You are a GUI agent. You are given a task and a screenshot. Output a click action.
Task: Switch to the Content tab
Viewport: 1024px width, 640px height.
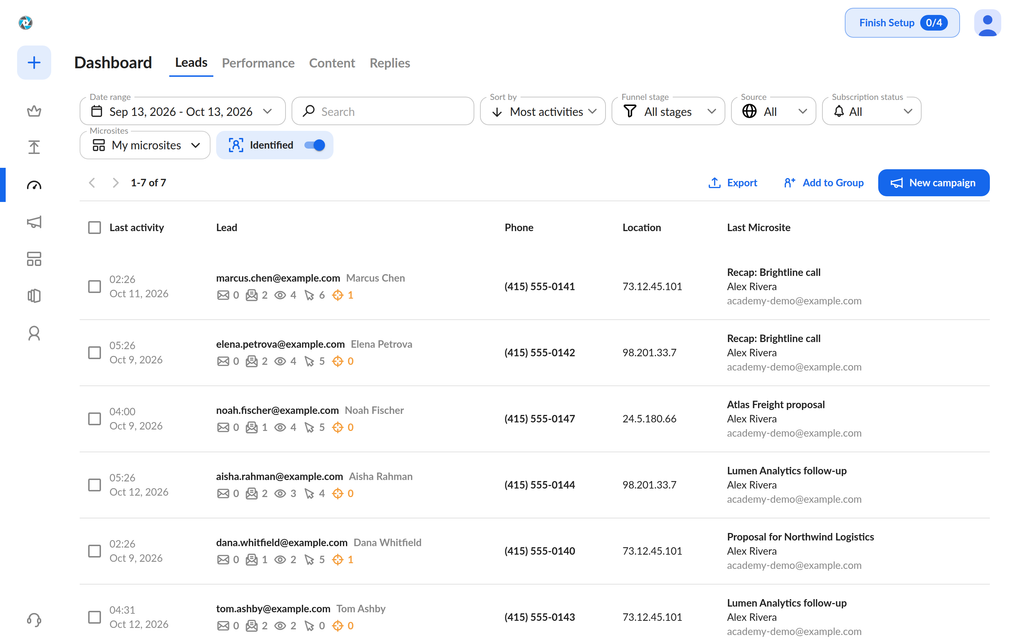332,63
